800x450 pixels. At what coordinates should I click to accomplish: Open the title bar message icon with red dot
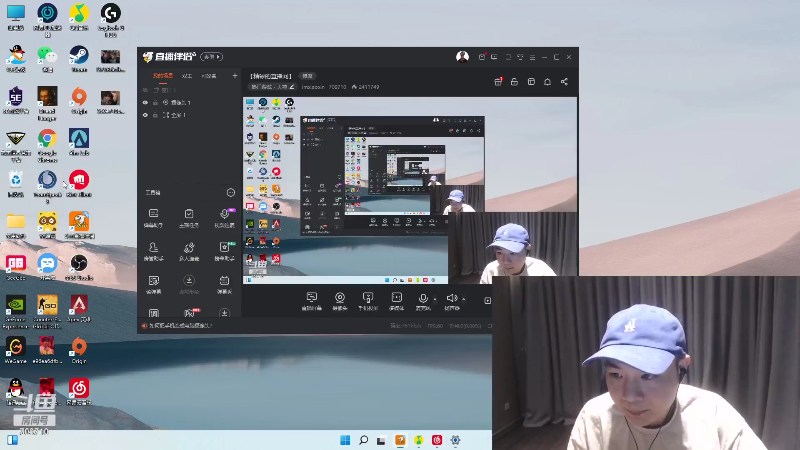(482, 57)
